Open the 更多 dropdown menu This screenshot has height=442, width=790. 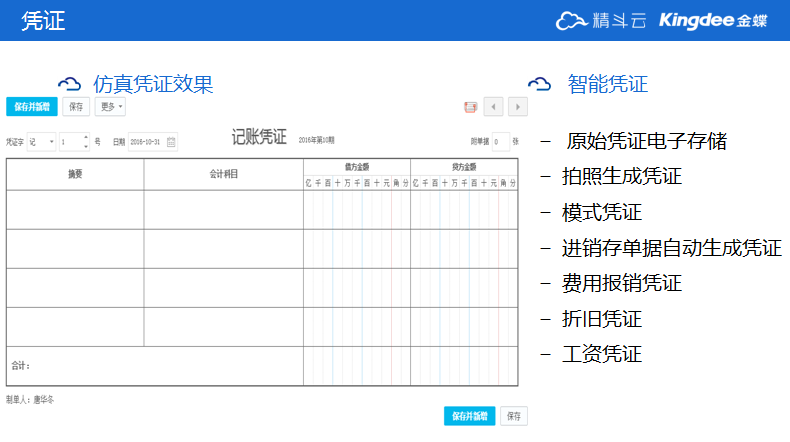click(x=110, y=107)
